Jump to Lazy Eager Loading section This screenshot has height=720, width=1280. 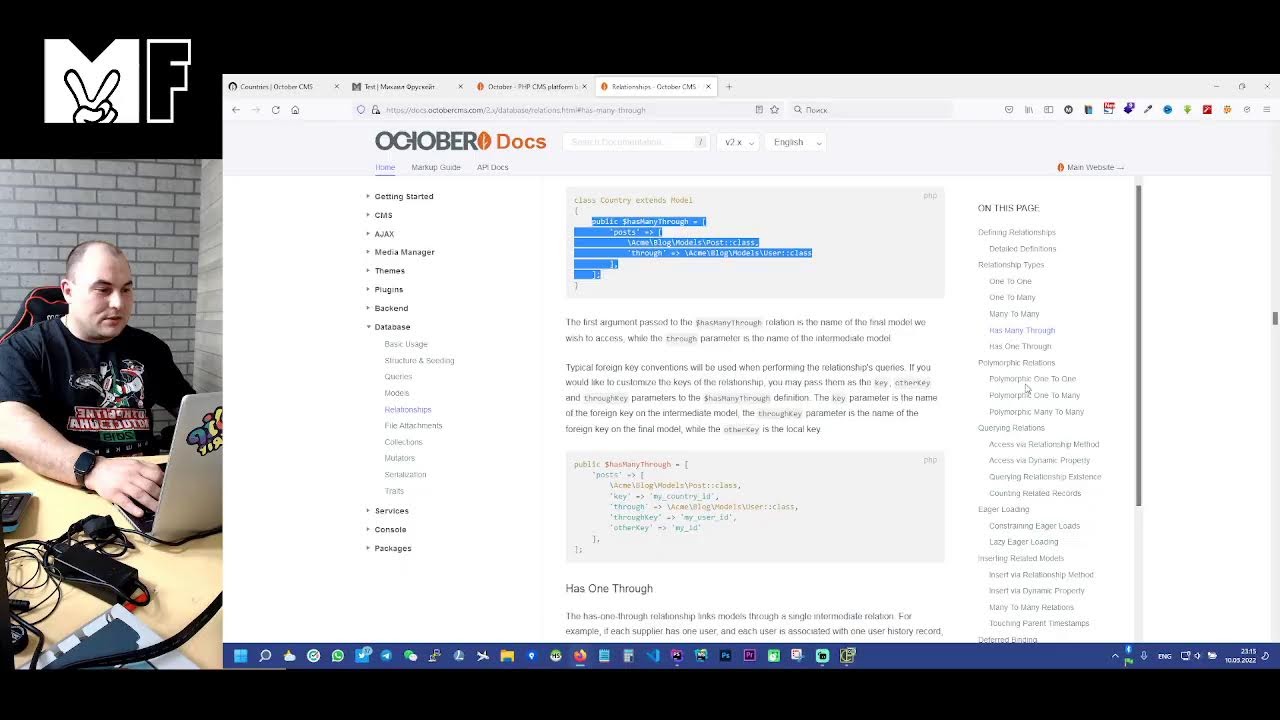tap(1023, 542)
